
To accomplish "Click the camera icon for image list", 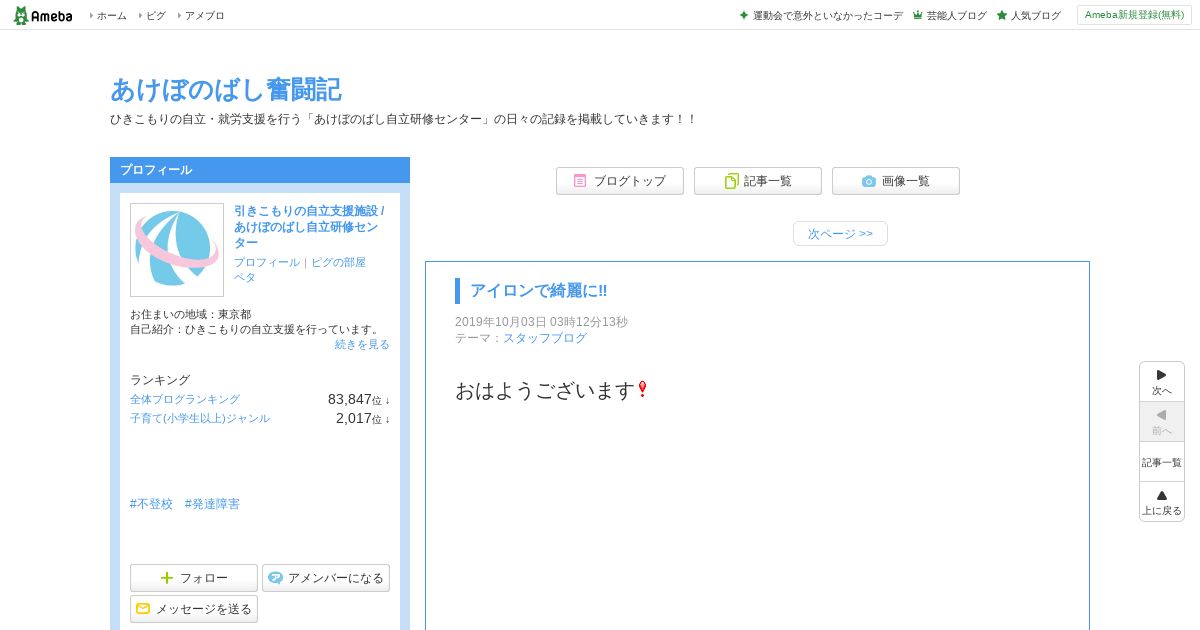I will click(869, 181).
